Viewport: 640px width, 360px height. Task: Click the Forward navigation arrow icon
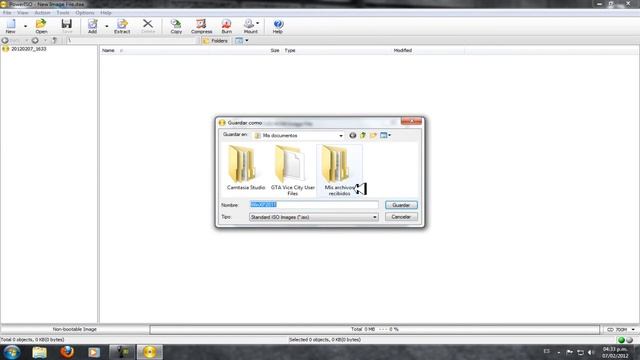35,40
